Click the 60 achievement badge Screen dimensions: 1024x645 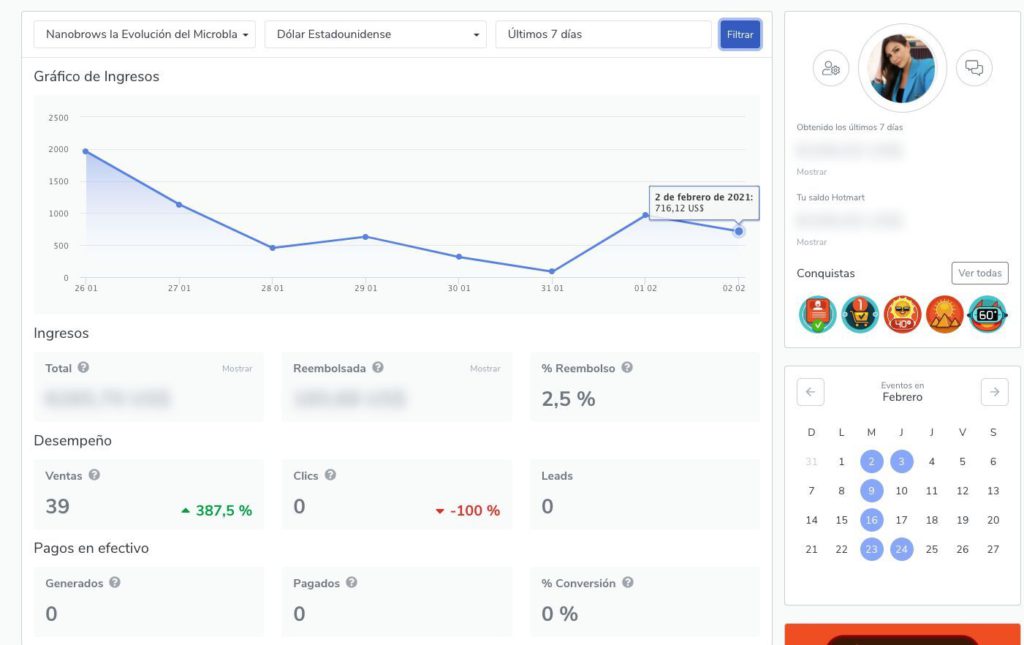[x=987, y=315]
